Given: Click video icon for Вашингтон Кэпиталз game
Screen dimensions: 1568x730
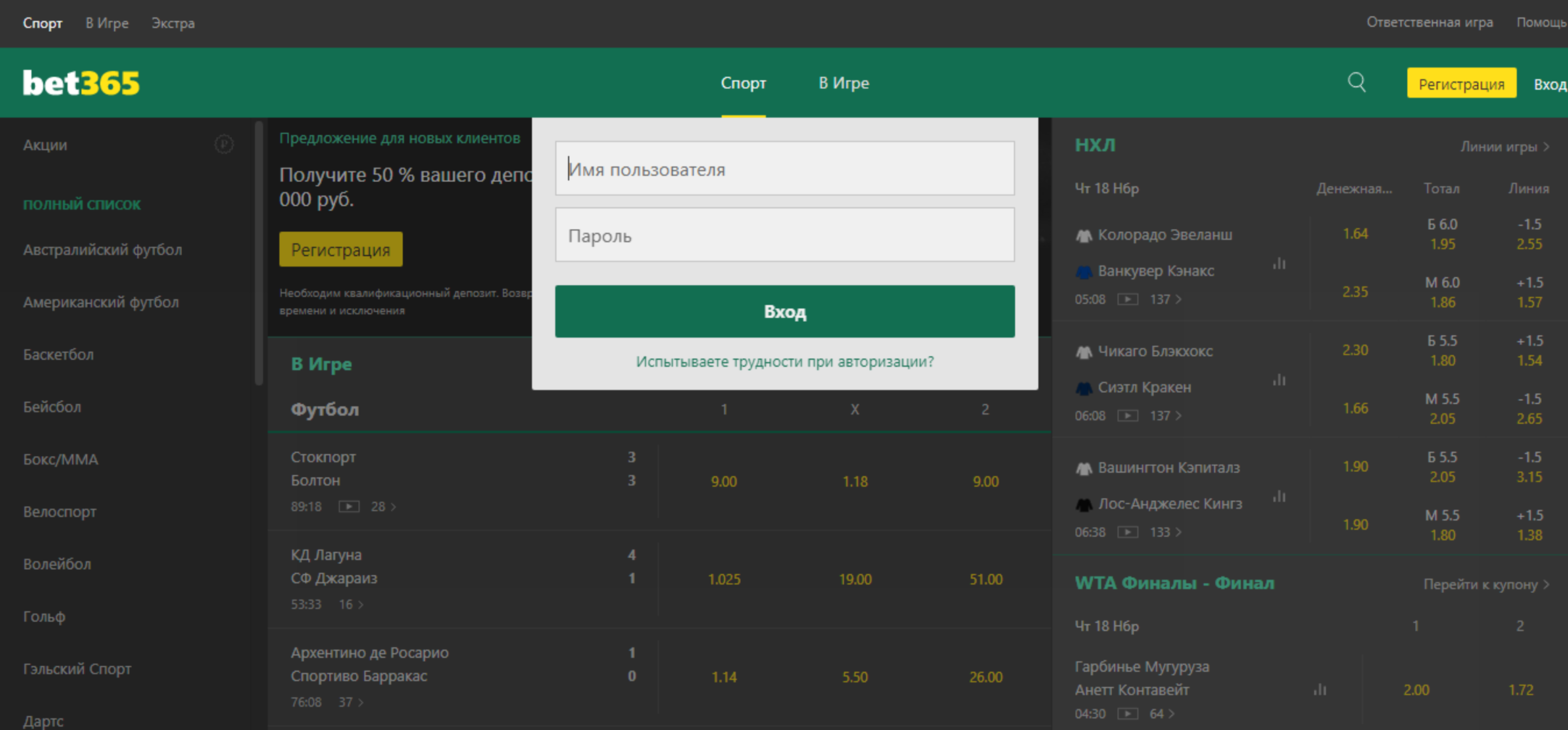Looking at the screenshot, I should (1127, 532).
